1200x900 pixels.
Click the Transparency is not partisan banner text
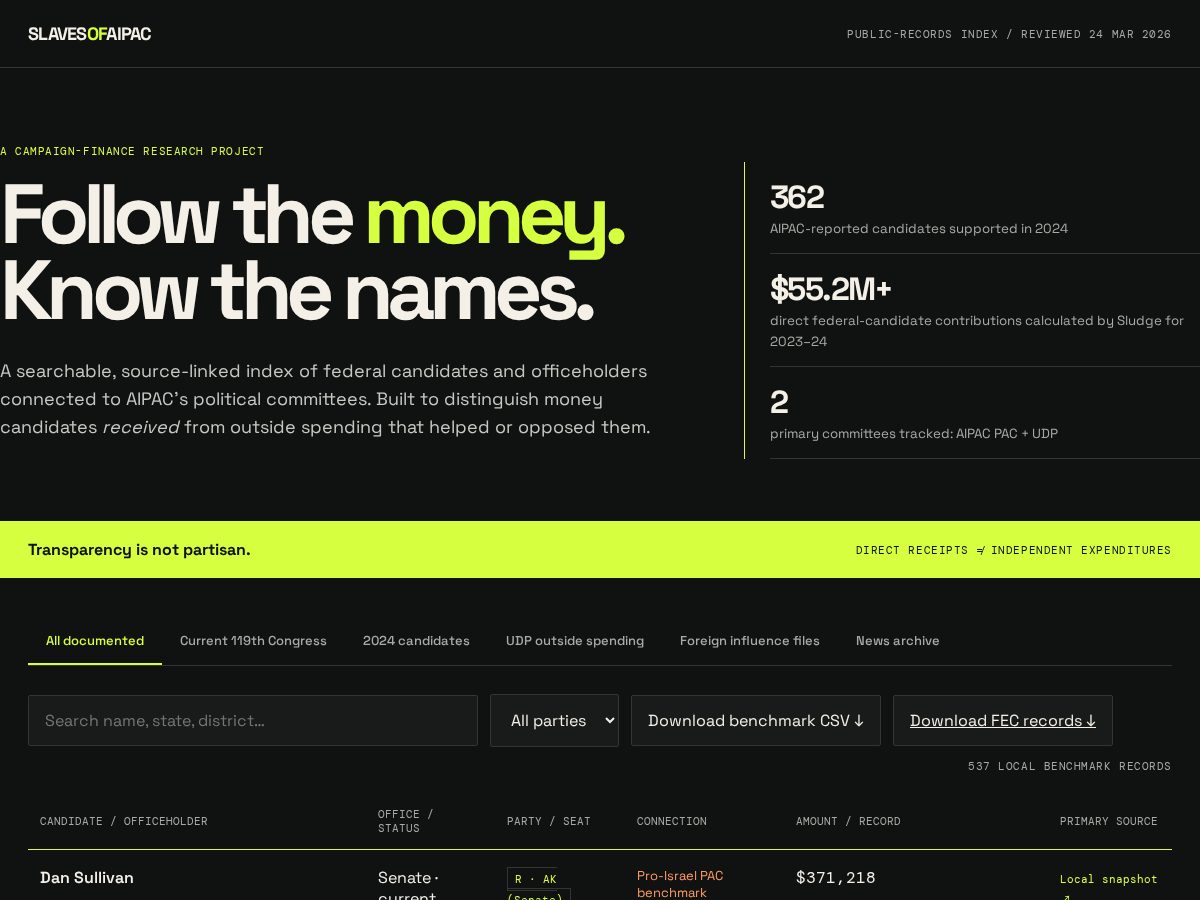[x=139, y=549]
